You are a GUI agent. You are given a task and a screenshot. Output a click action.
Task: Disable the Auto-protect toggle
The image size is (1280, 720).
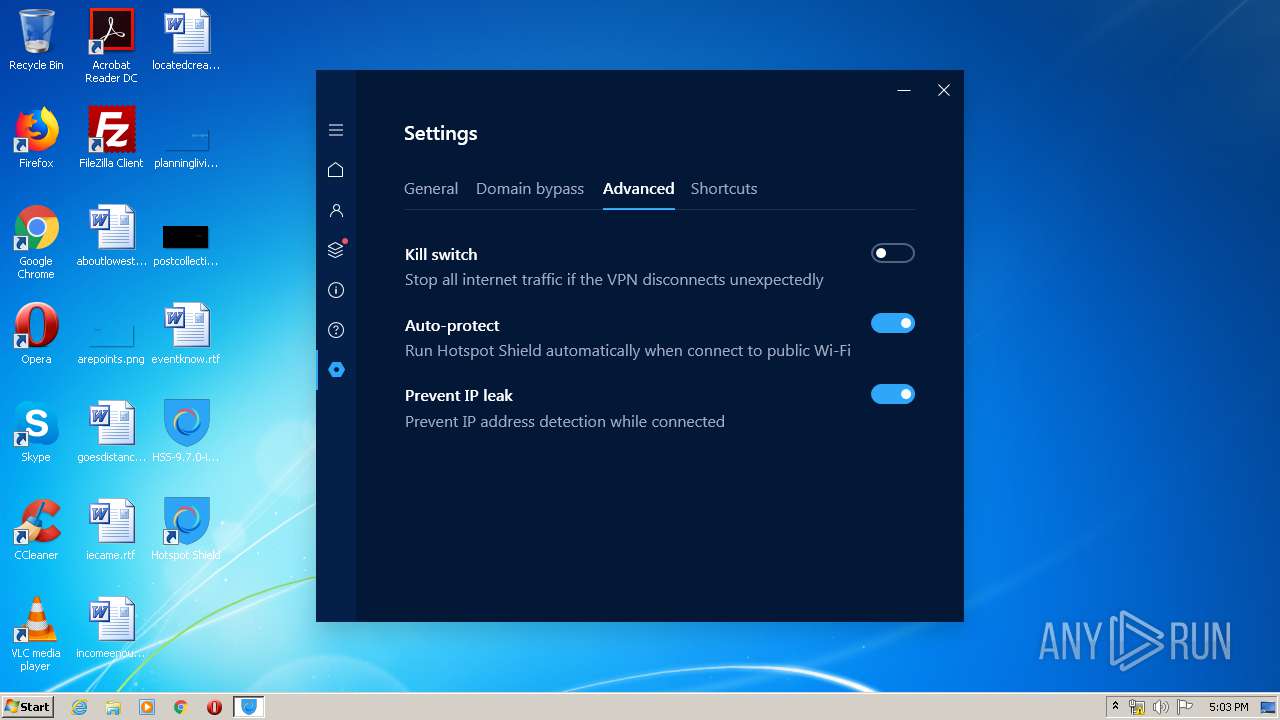point(893,323)
